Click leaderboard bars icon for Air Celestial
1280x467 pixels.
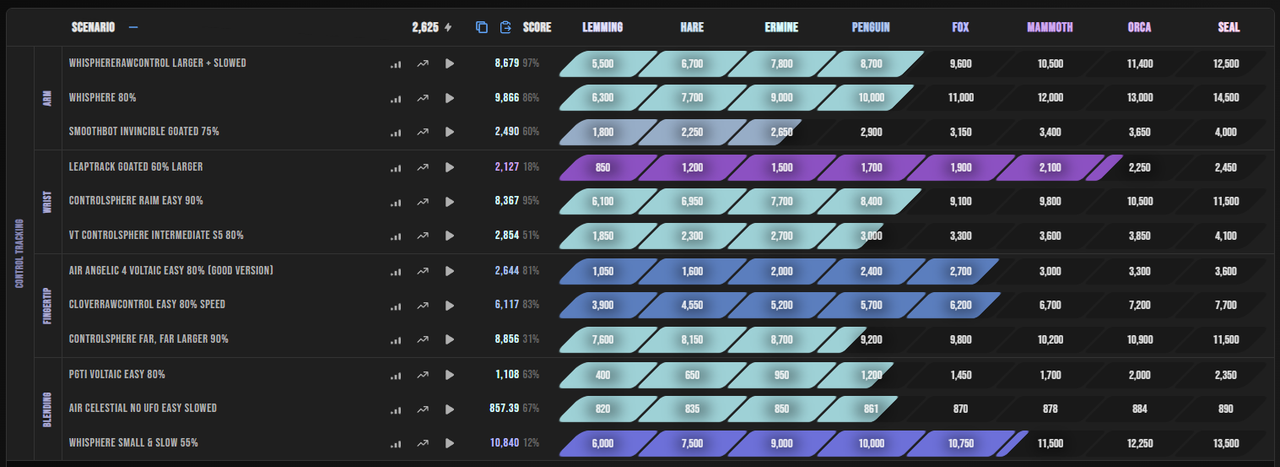(x=396, y=410)
